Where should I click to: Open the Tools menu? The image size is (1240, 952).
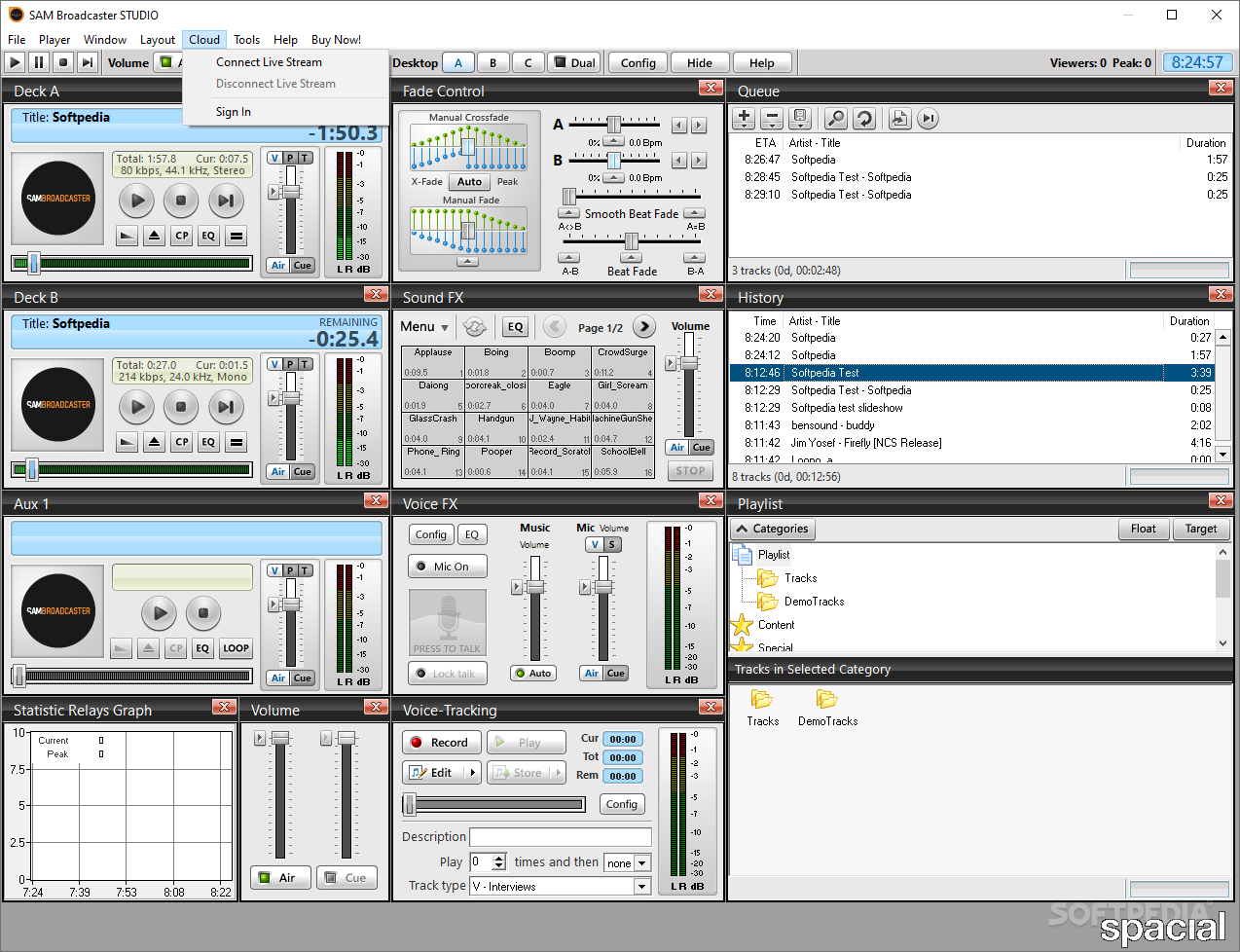point(246,40)
